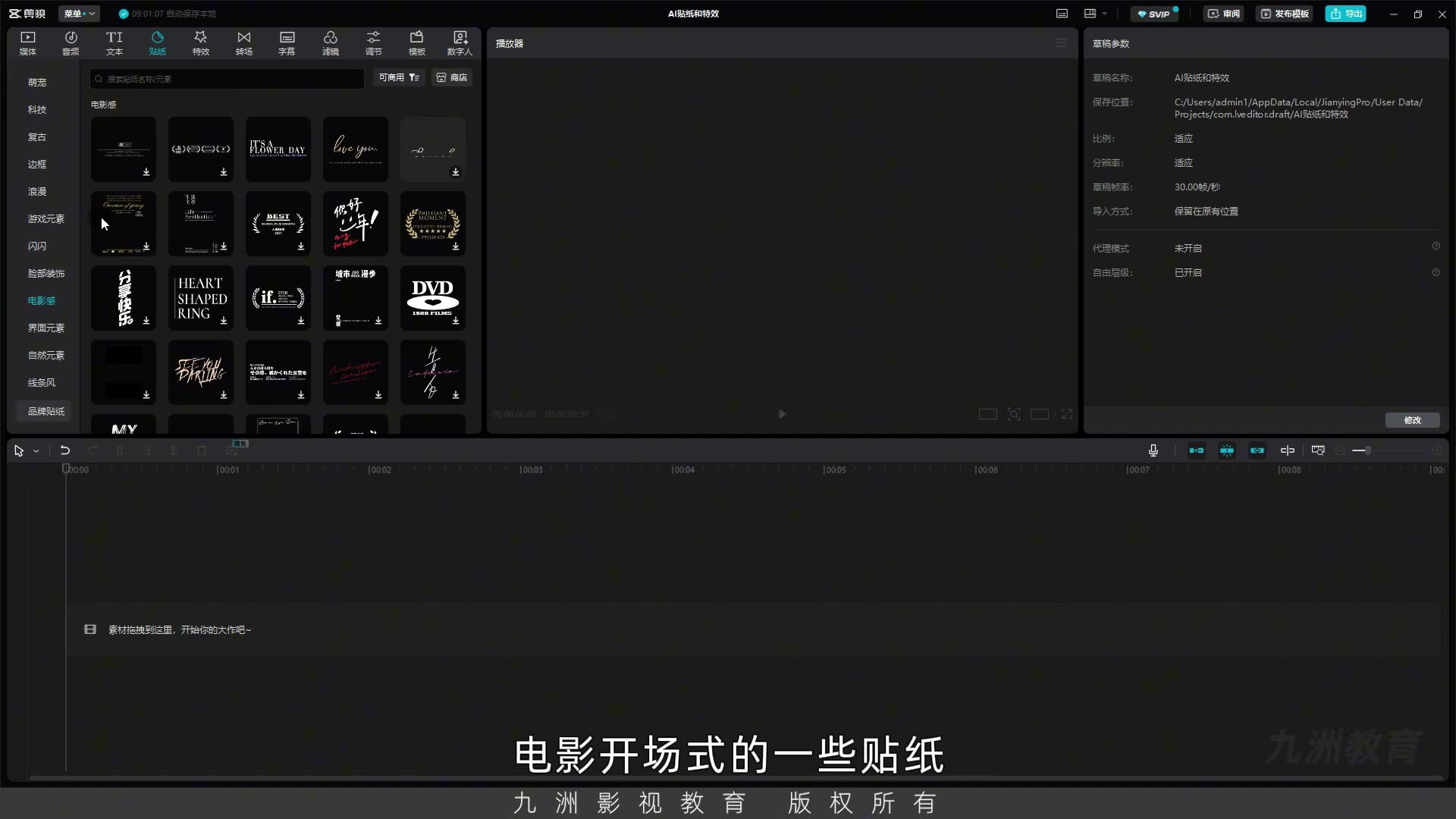Toggle auto snapping icon
1456x819 pixels.
pos(1227,450)
